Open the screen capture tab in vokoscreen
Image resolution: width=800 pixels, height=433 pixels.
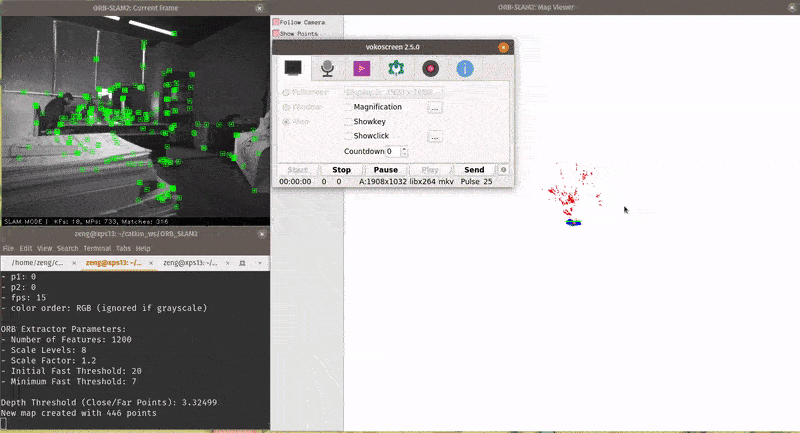pyautogui.click(x=293, y=68)
